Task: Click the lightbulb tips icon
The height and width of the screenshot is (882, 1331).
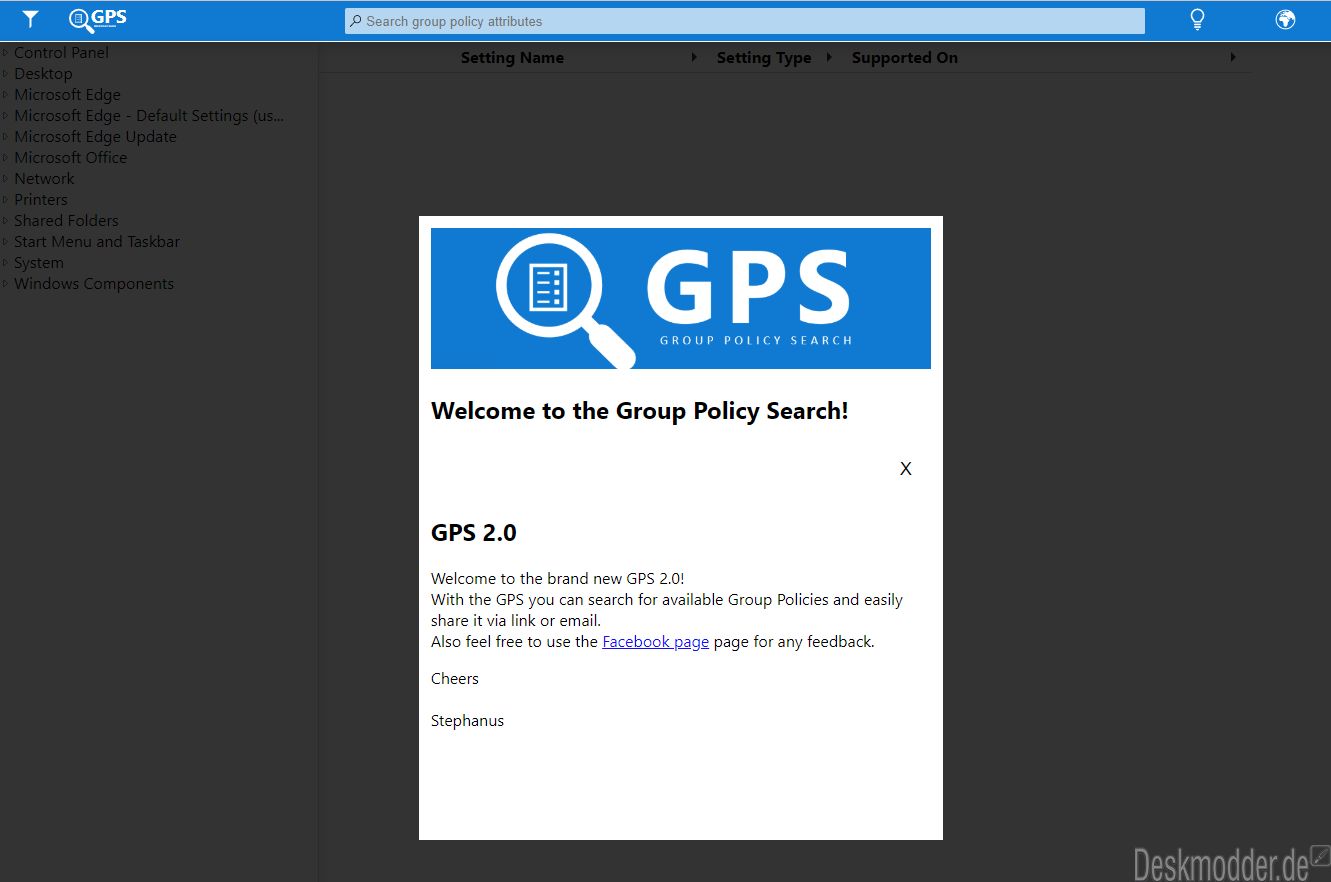Action: click(x=1197, y=20)
